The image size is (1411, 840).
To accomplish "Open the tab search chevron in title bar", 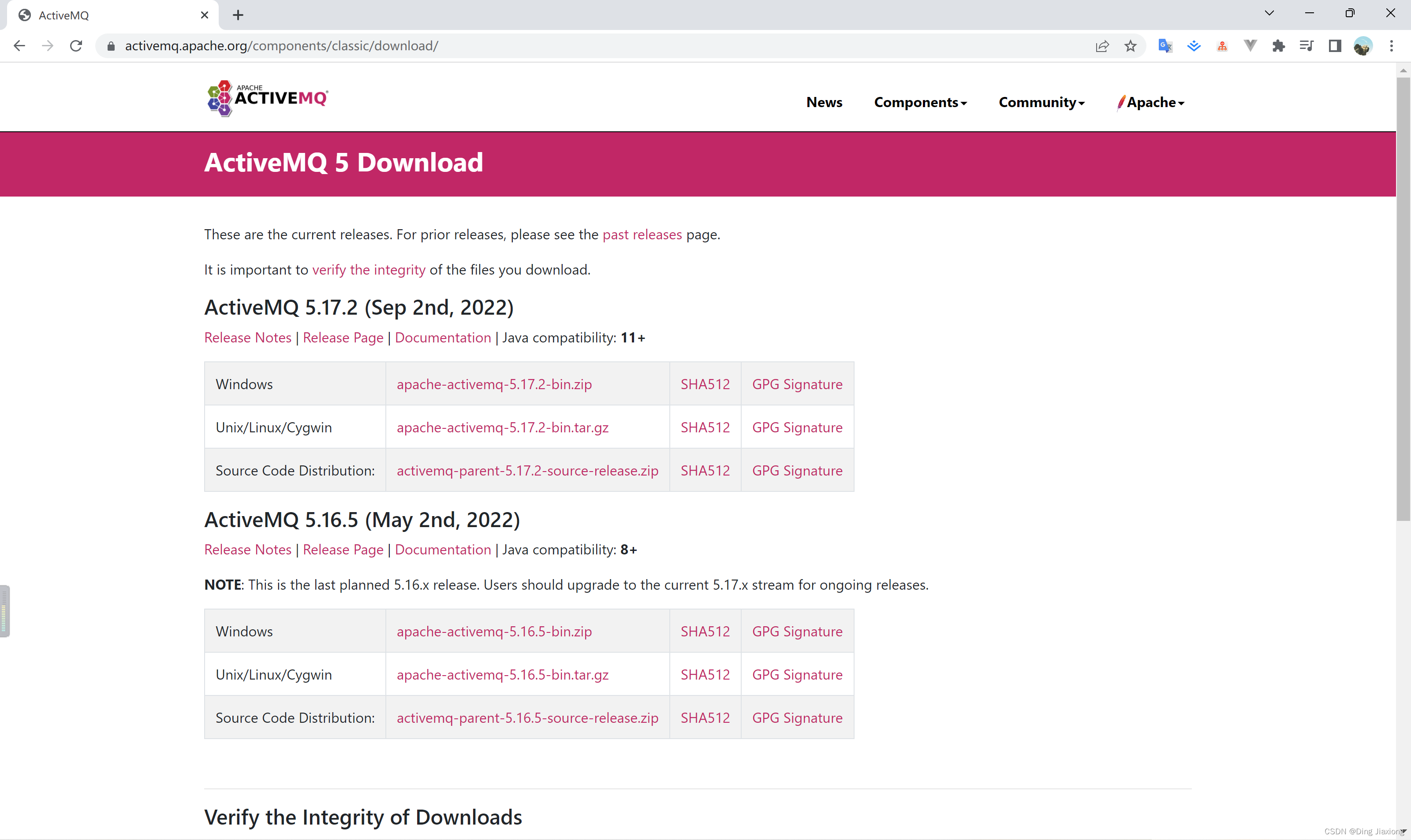I will tap(1269, 13).
